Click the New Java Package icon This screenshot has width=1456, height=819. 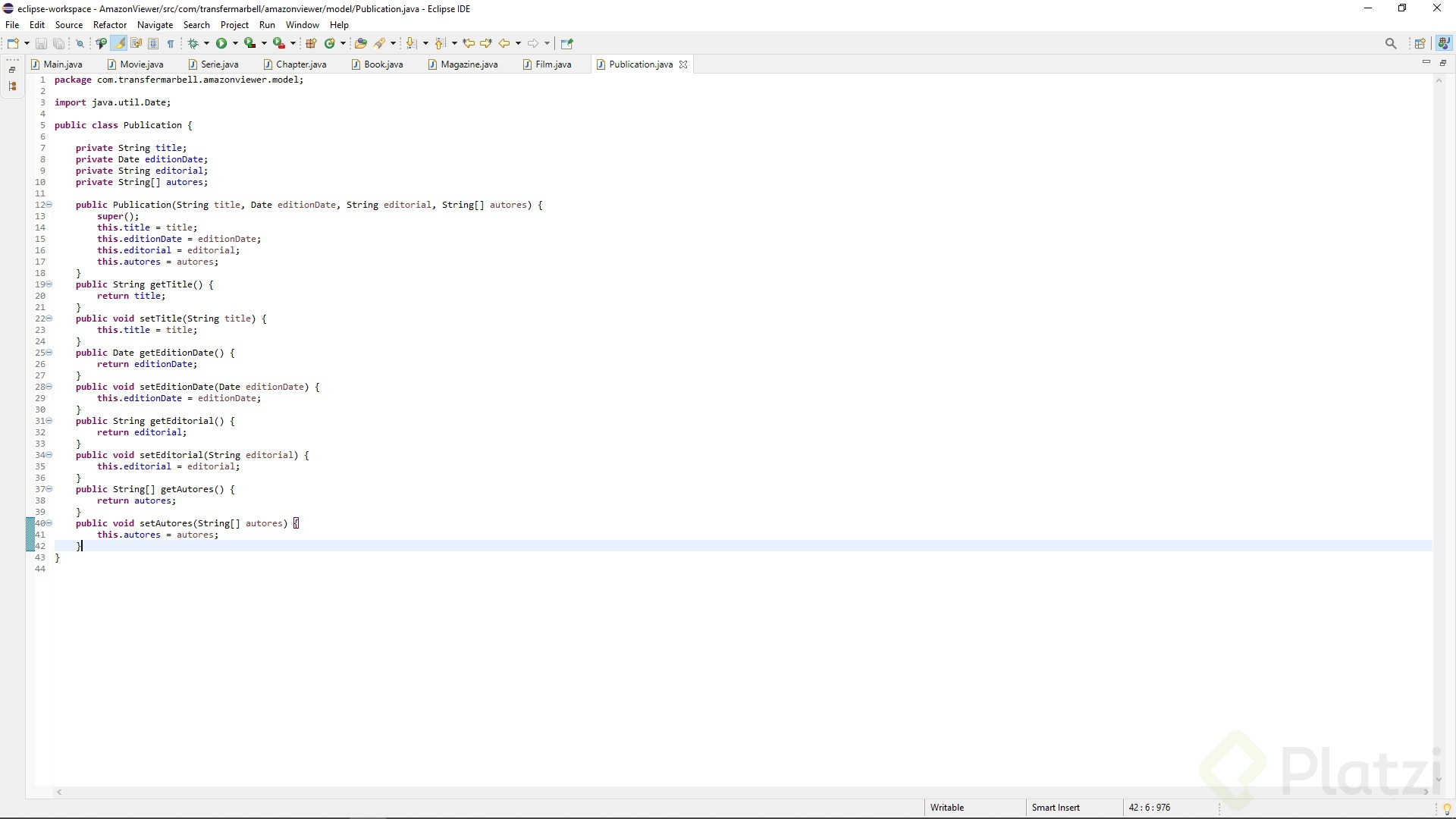[311, 43]
